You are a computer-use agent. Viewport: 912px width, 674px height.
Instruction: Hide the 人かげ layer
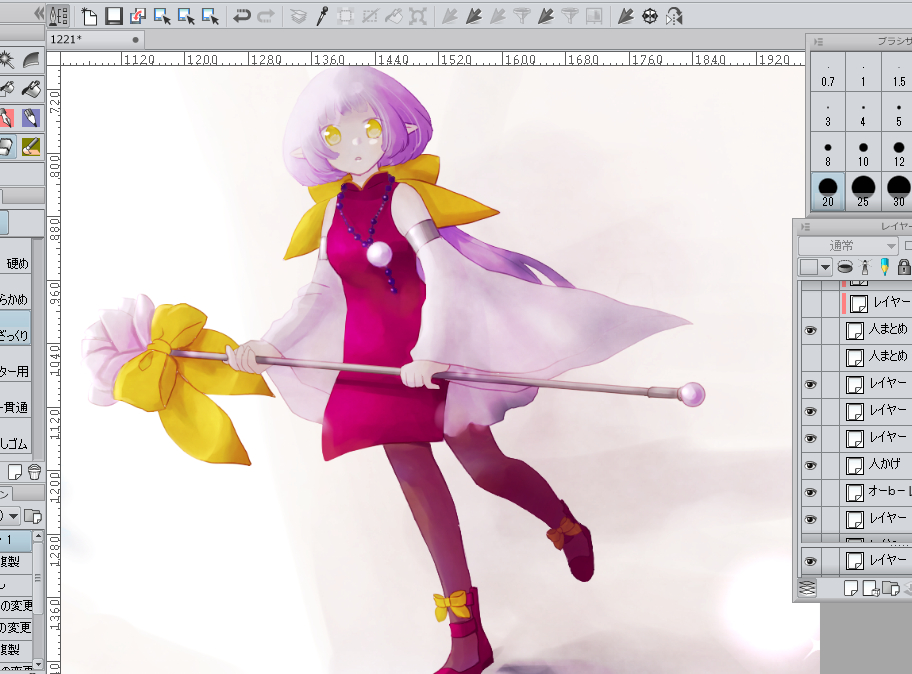click(x=811, y=465)
